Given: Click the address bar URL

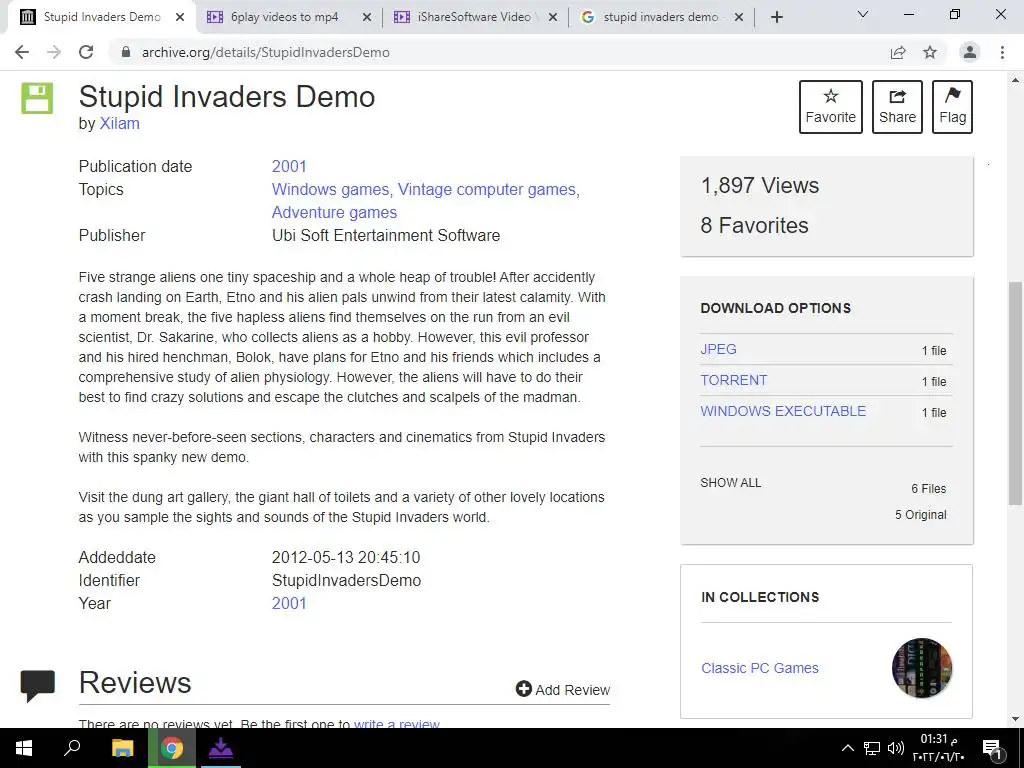Looking at the screenshot, I should click(265, 52).
